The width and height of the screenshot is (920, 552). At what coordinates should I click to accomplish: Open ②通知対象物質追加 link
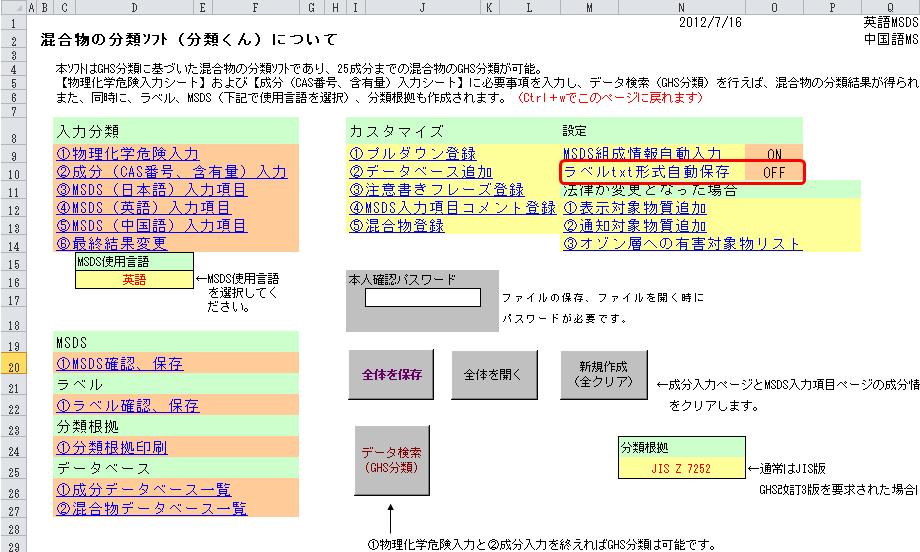click(x=634, y=226)
